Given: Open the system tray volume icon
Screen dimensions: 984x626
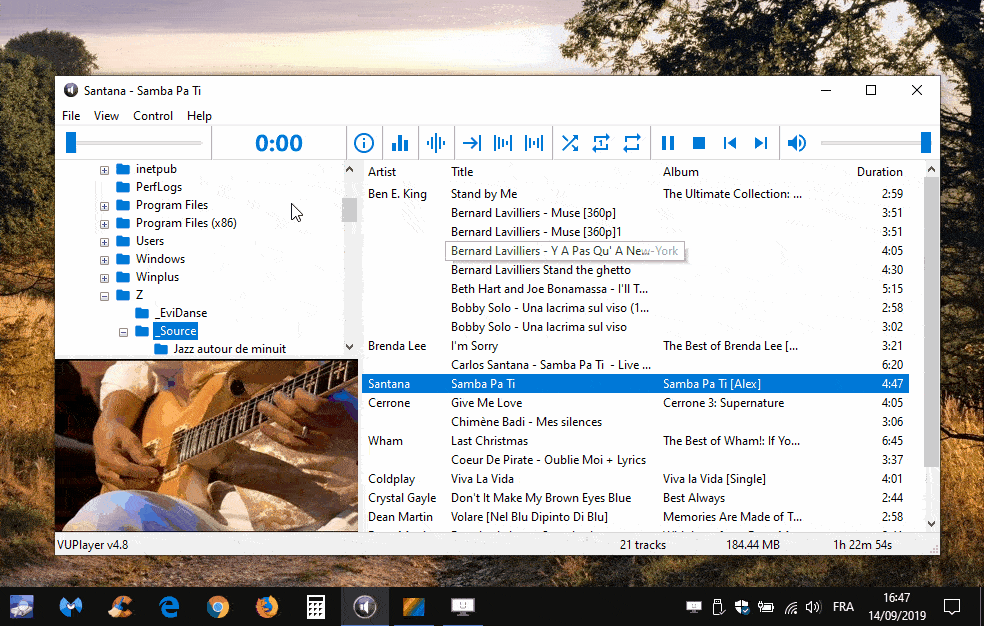Looking at the screenshot, I should tap(813, 607).
